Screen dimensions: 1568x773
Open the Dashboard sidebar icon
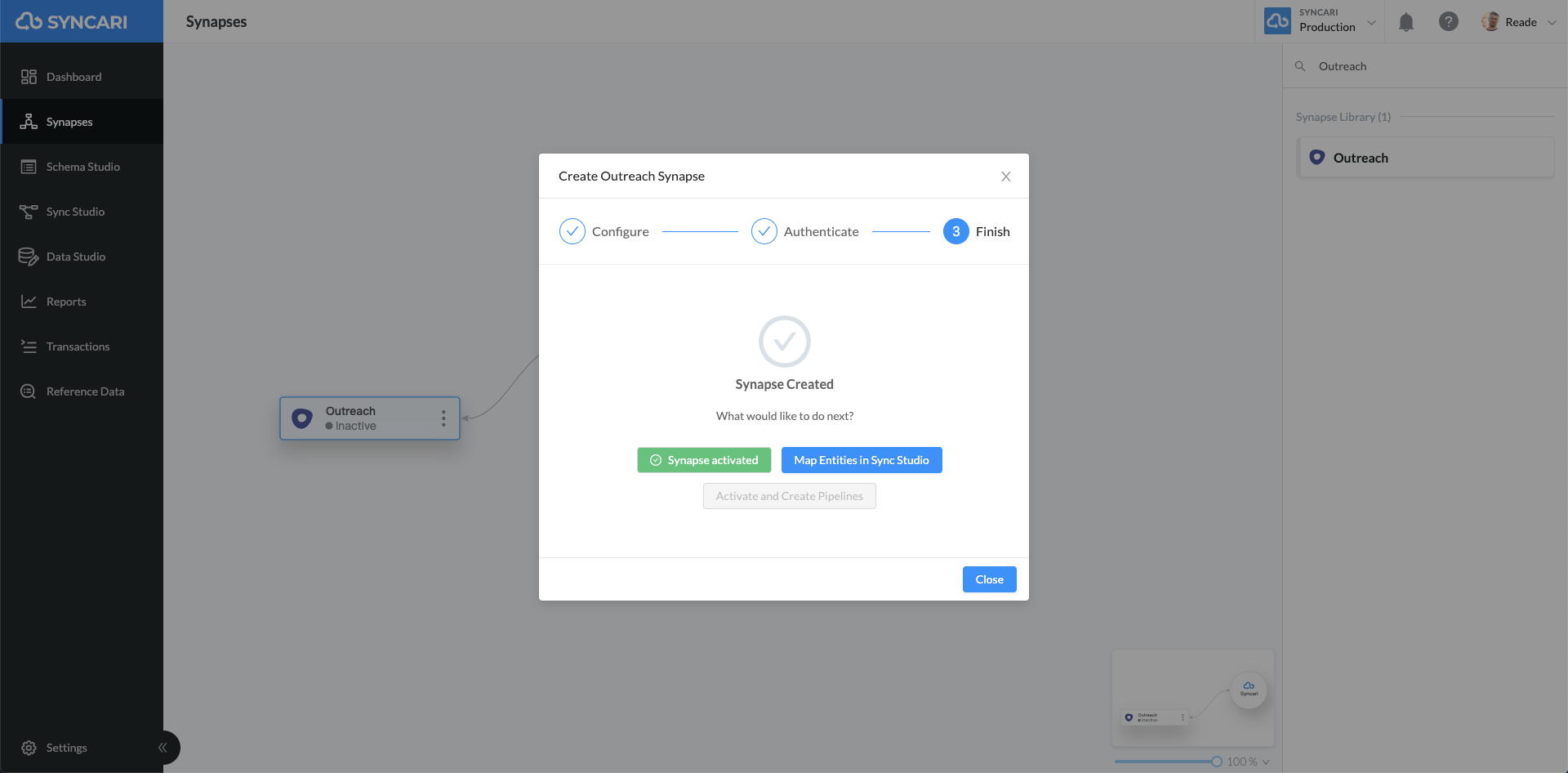[x=29, y=77]
